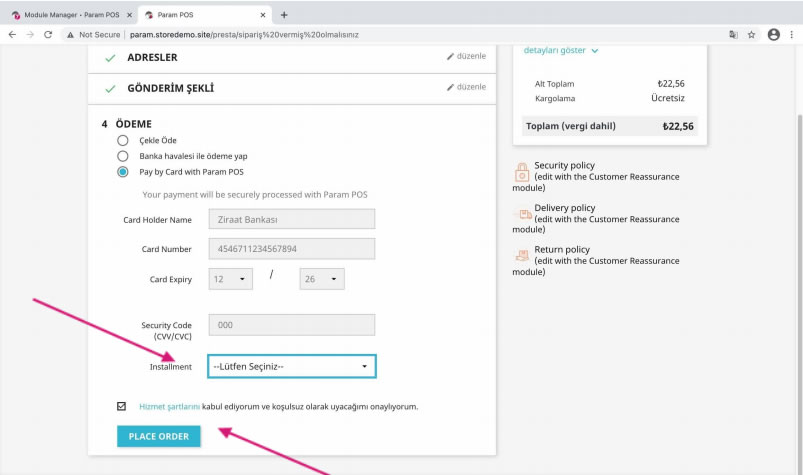Click the Card Number input field
Screen dimensions: 803x475
coord(292,249)
